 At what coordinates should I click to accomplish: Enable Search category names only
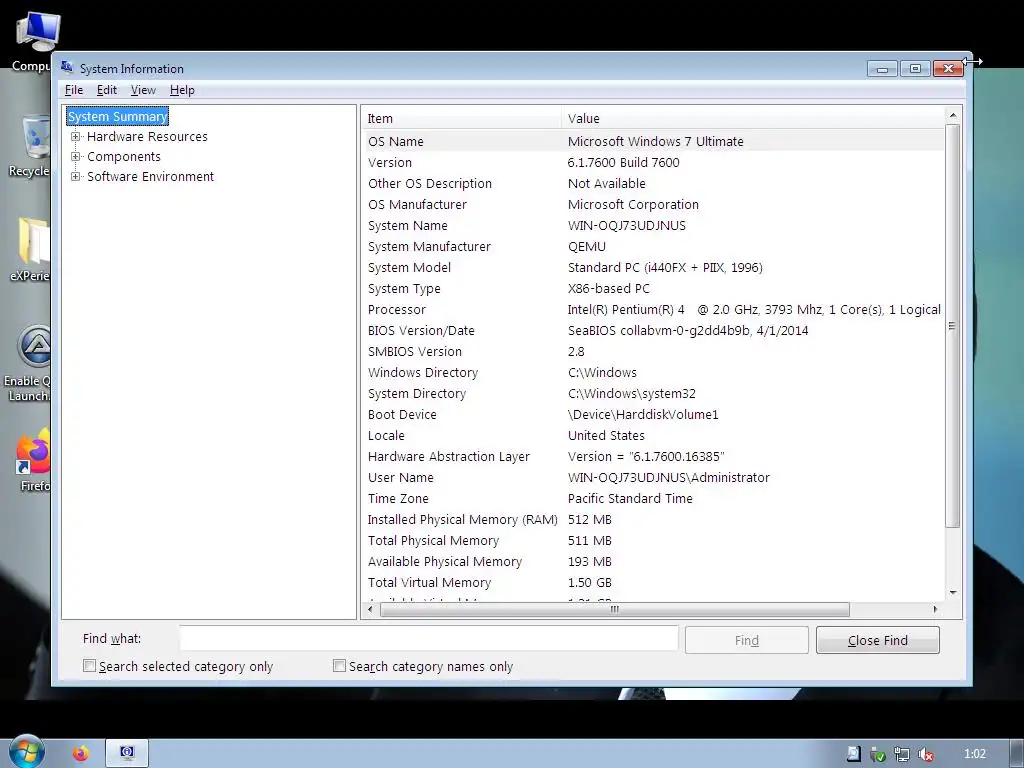point(339,665)
